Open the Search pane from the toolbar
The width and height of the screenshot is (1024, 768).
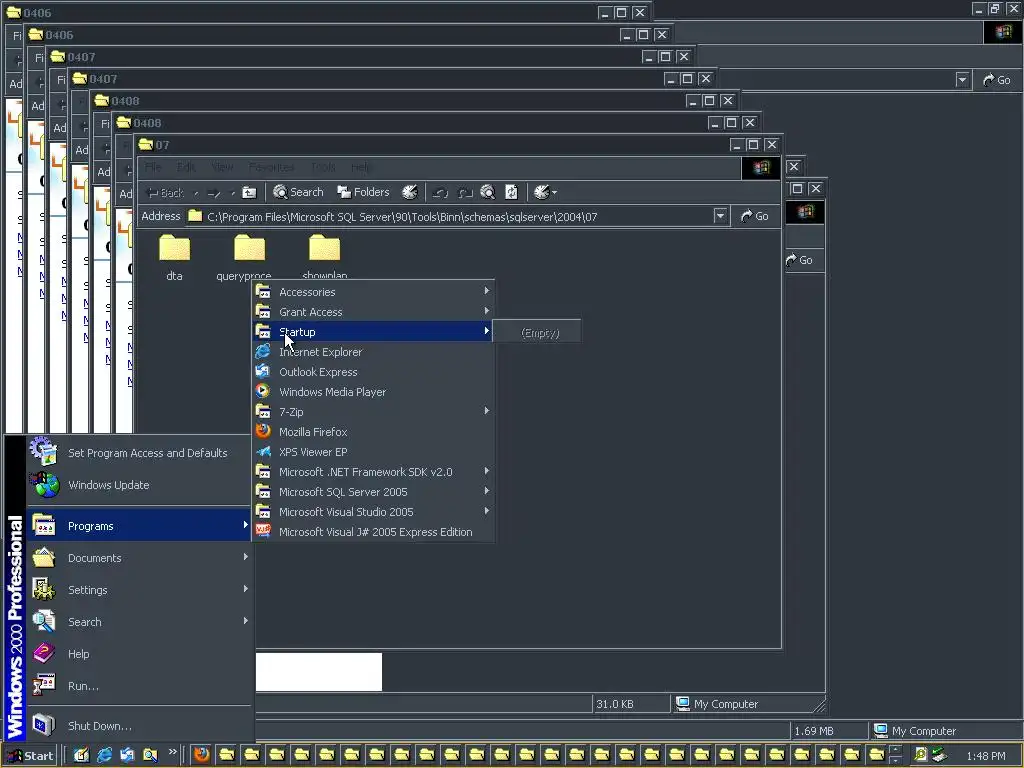[298, 192]
